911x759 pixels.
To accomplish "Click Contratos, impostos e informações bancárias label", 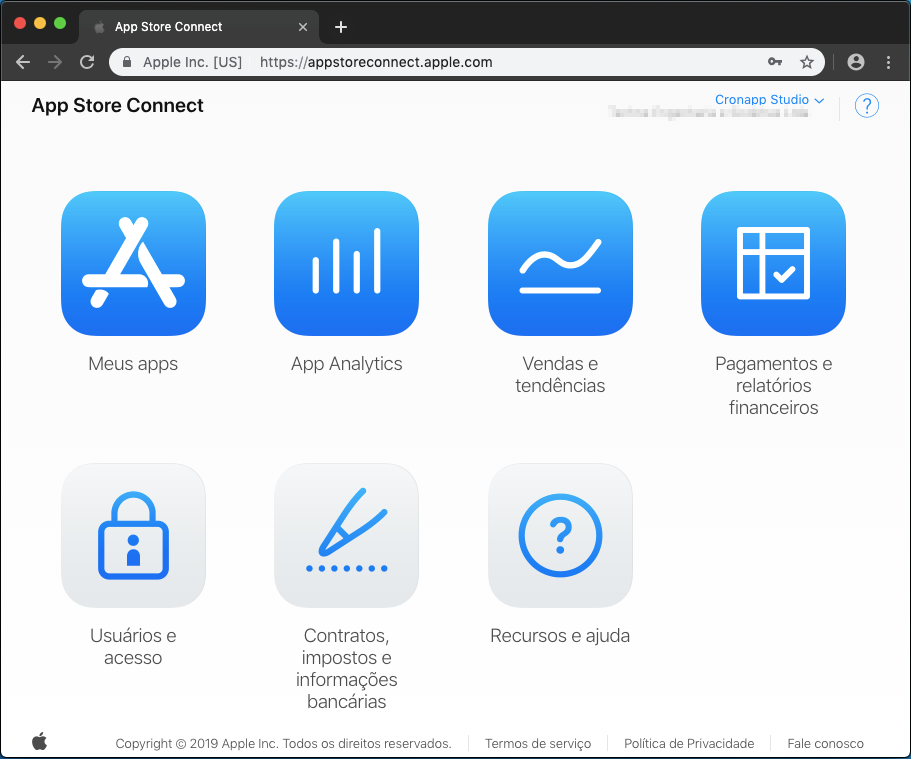I will point(346,668).
